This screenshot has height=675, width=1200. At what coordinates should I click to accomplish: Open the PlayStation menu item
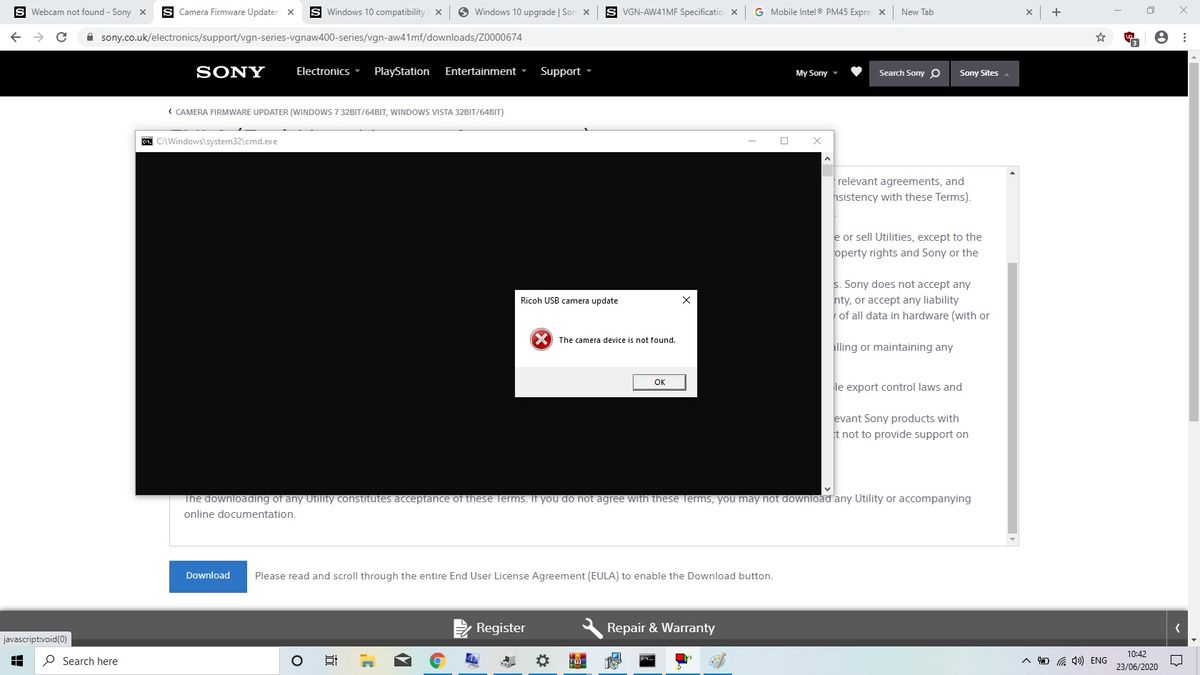[401, 72]
